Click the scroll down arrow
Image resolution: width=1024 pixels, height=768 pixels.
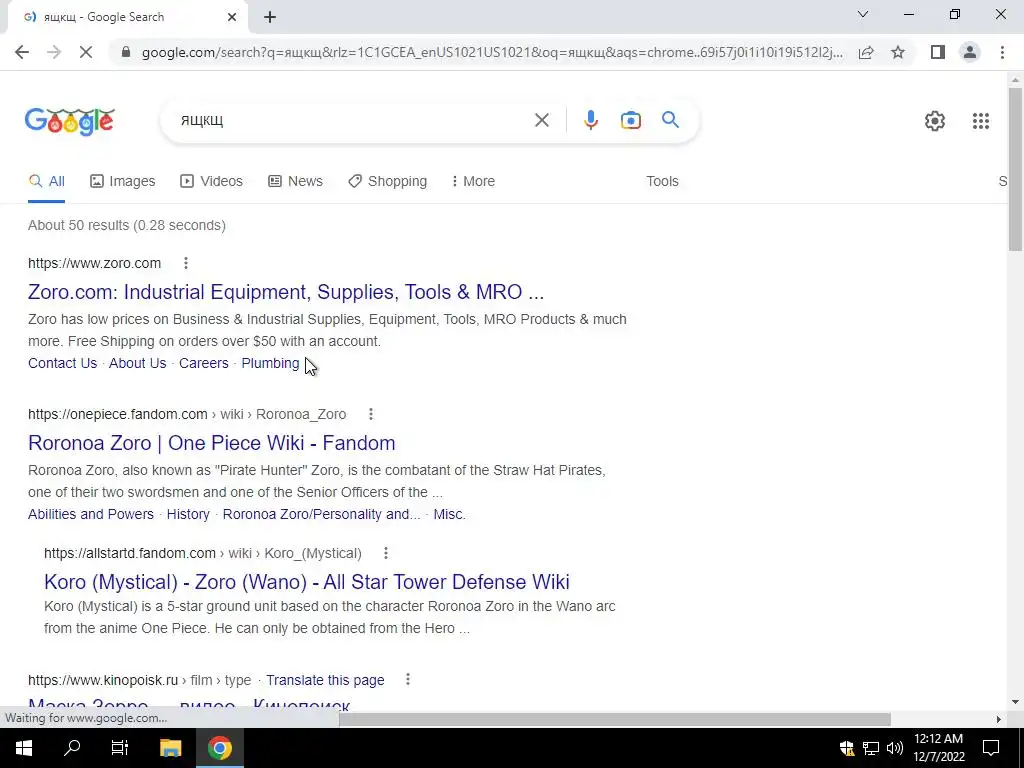point(1015,702)
